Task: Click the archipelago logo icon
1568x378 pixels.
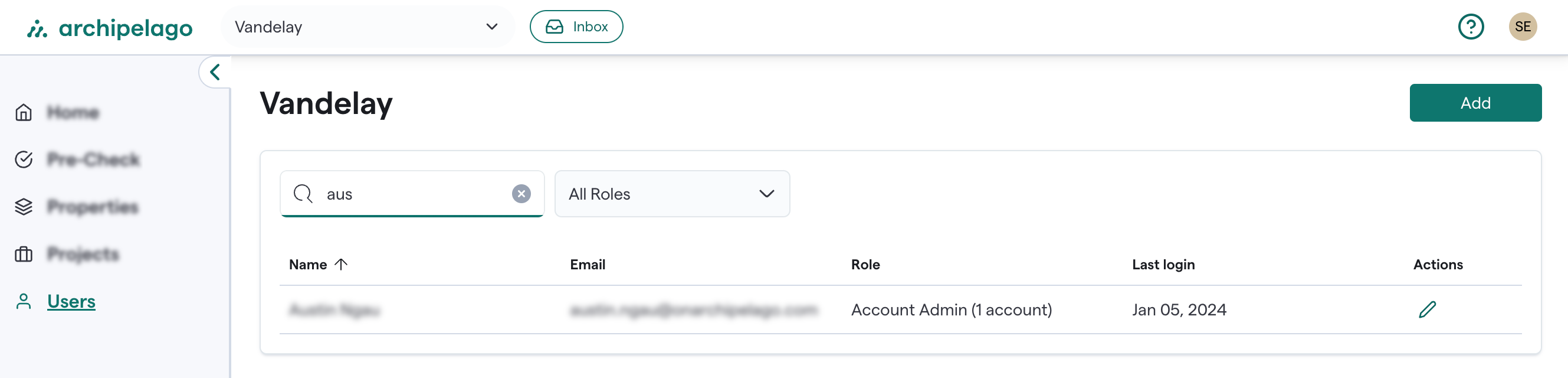Action: 38,27
